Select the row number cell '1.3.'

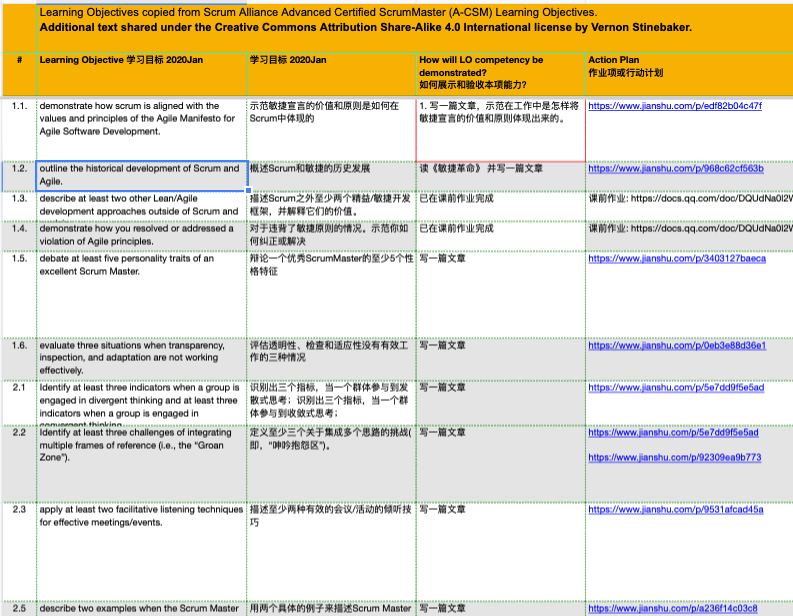tap(19, 206)
